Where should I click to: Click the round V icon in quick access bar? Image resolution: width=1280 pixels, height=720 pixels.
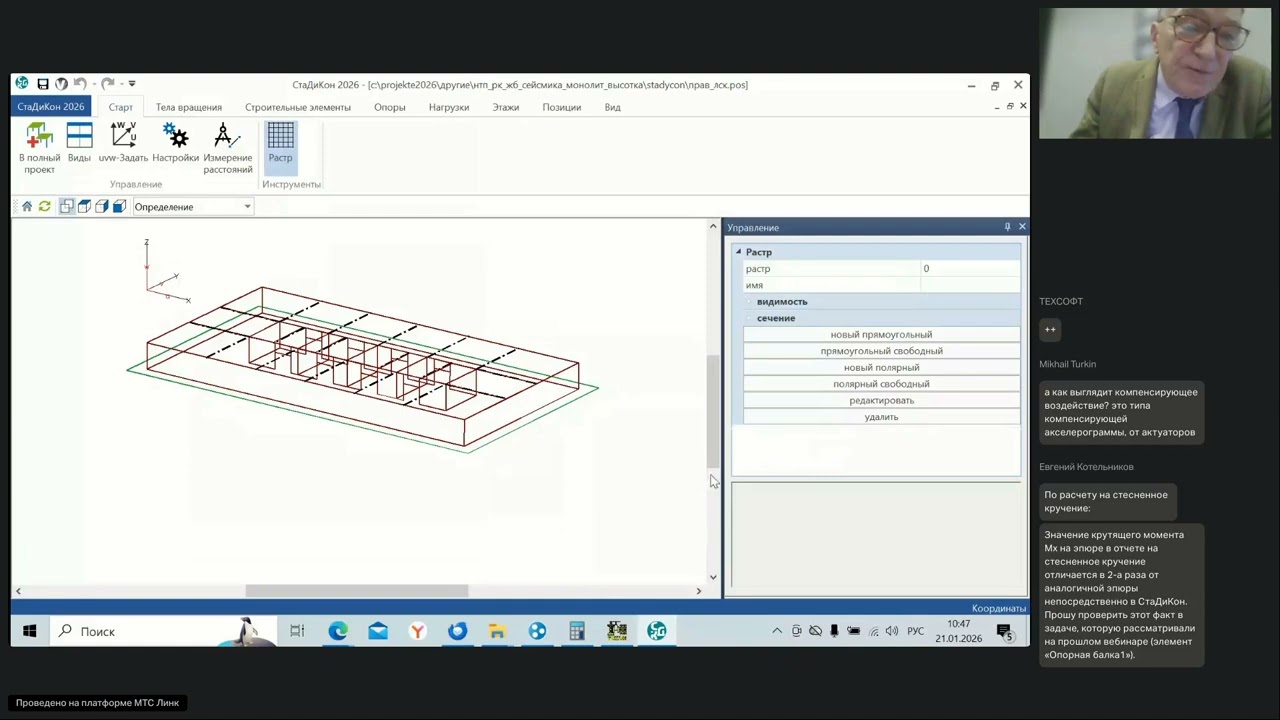(61, 84)
